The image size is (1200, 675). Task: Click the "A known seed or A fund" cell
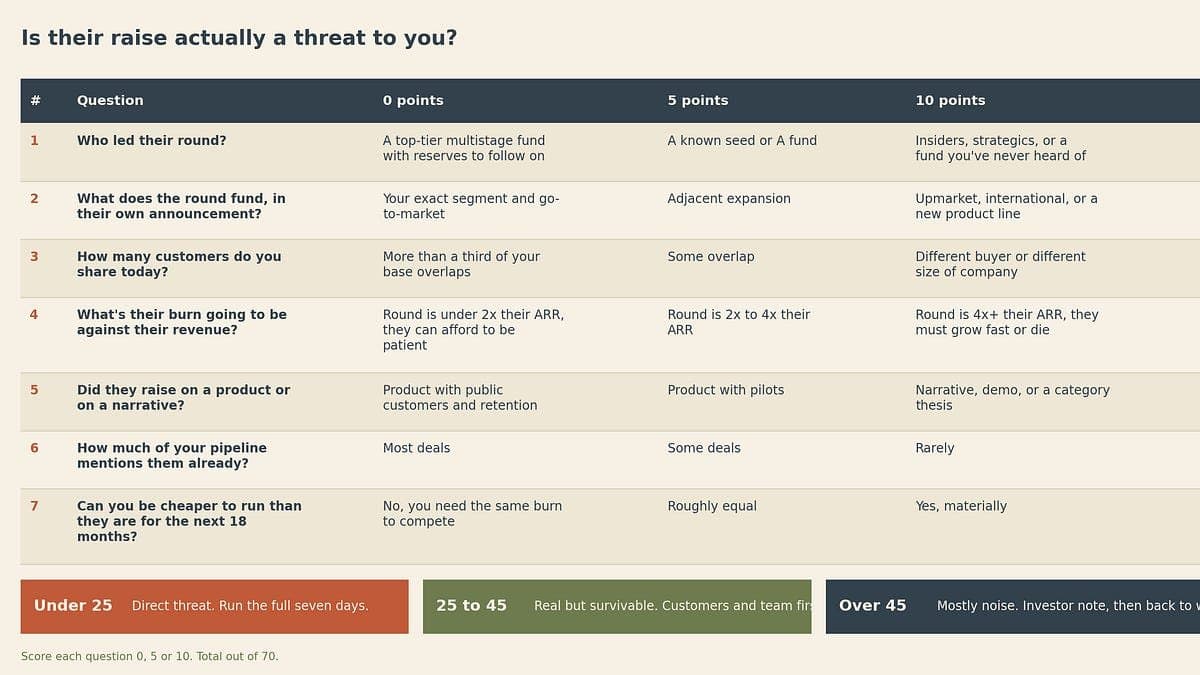(742, 141)
